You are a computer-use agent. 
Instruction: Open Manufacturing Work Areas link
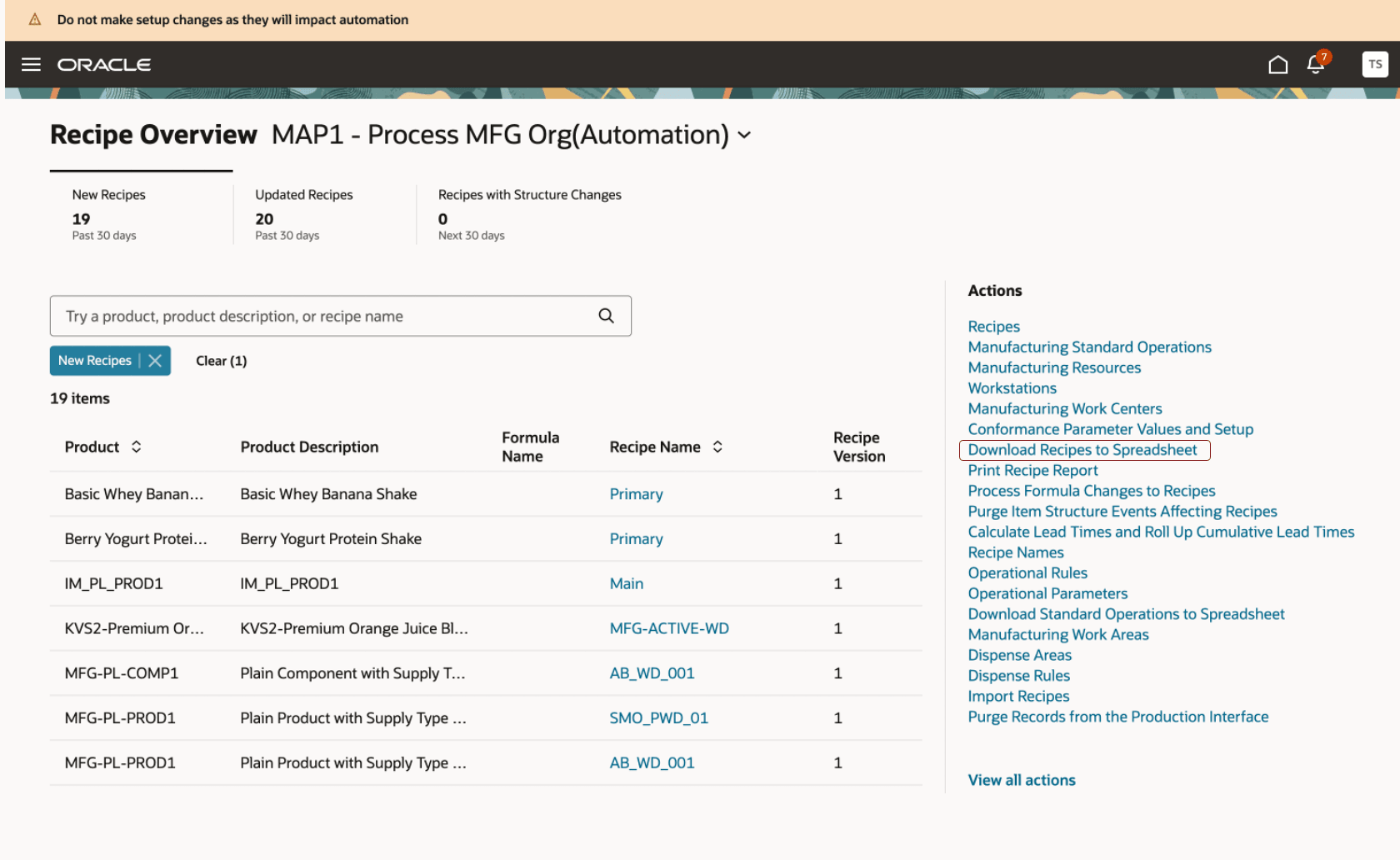(1057, 635)
